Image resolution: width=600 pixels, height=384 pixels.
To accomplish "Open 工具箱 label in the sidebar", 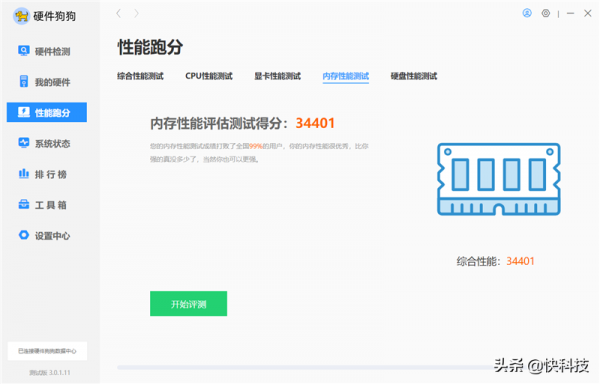I will click(51, 205).
